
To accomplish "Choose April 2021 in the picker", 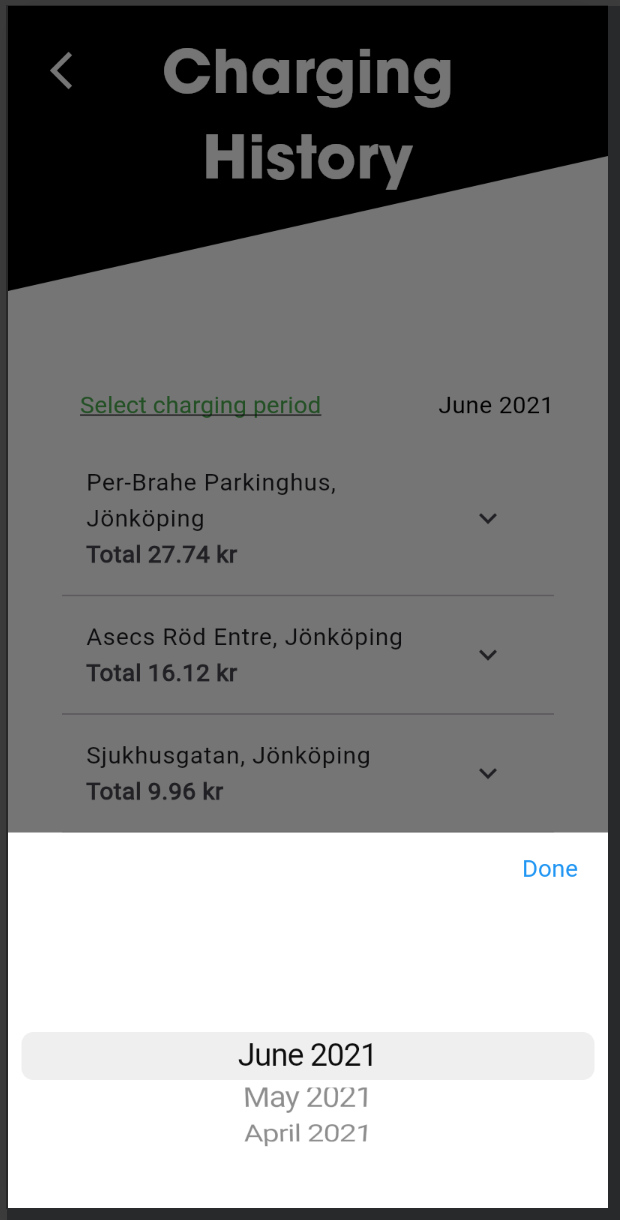I will tap(307, 1133).
